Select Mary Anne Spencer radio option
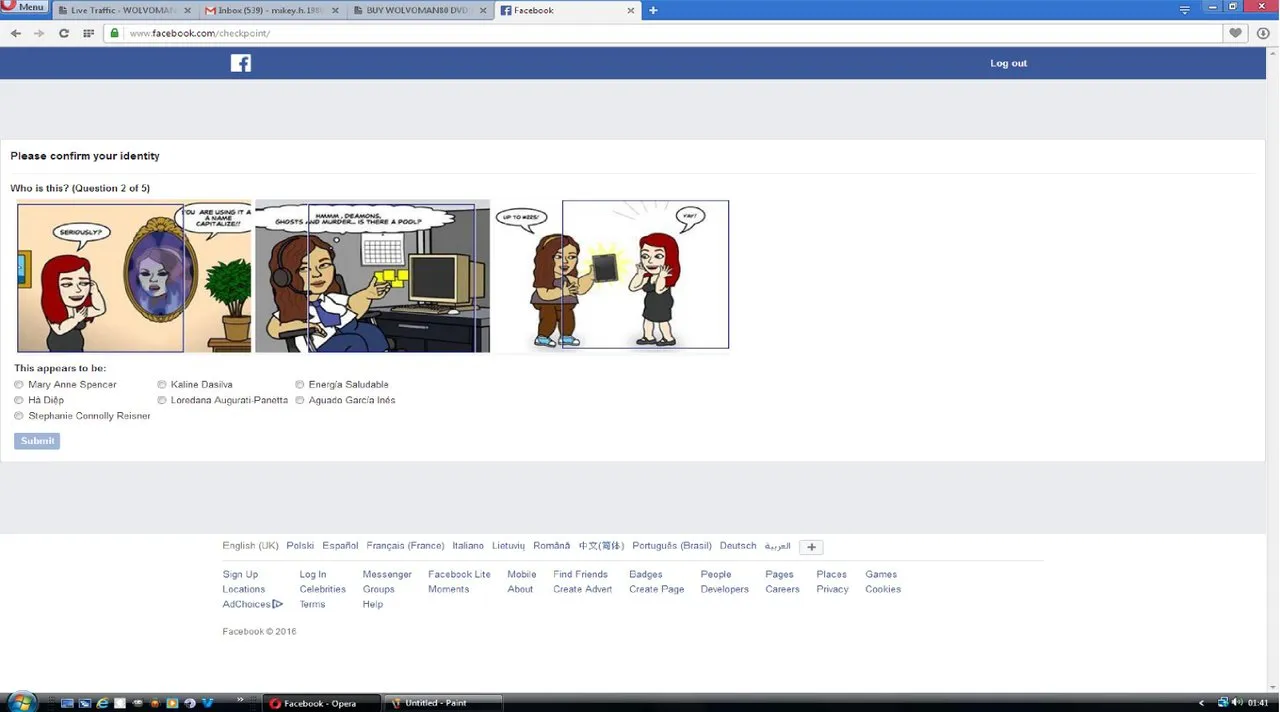1280x712 pixels. click(19, 384)
